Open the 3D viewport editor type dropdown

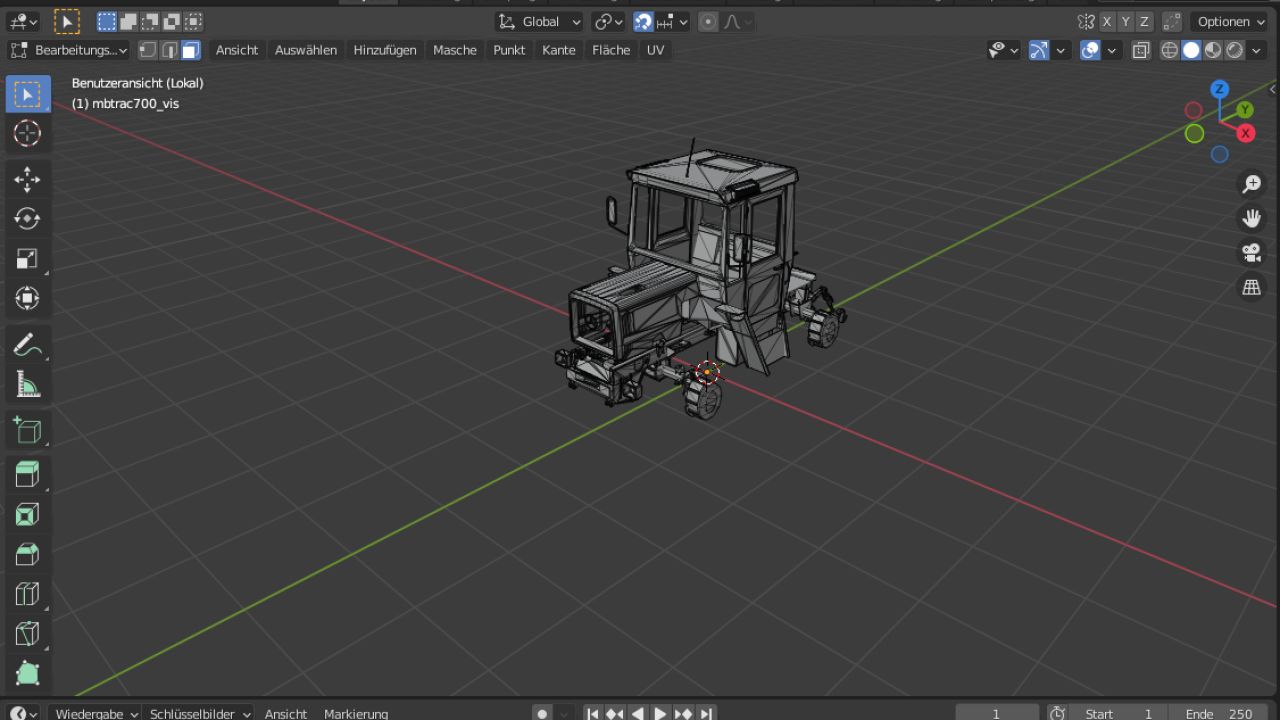click(22, 21)
